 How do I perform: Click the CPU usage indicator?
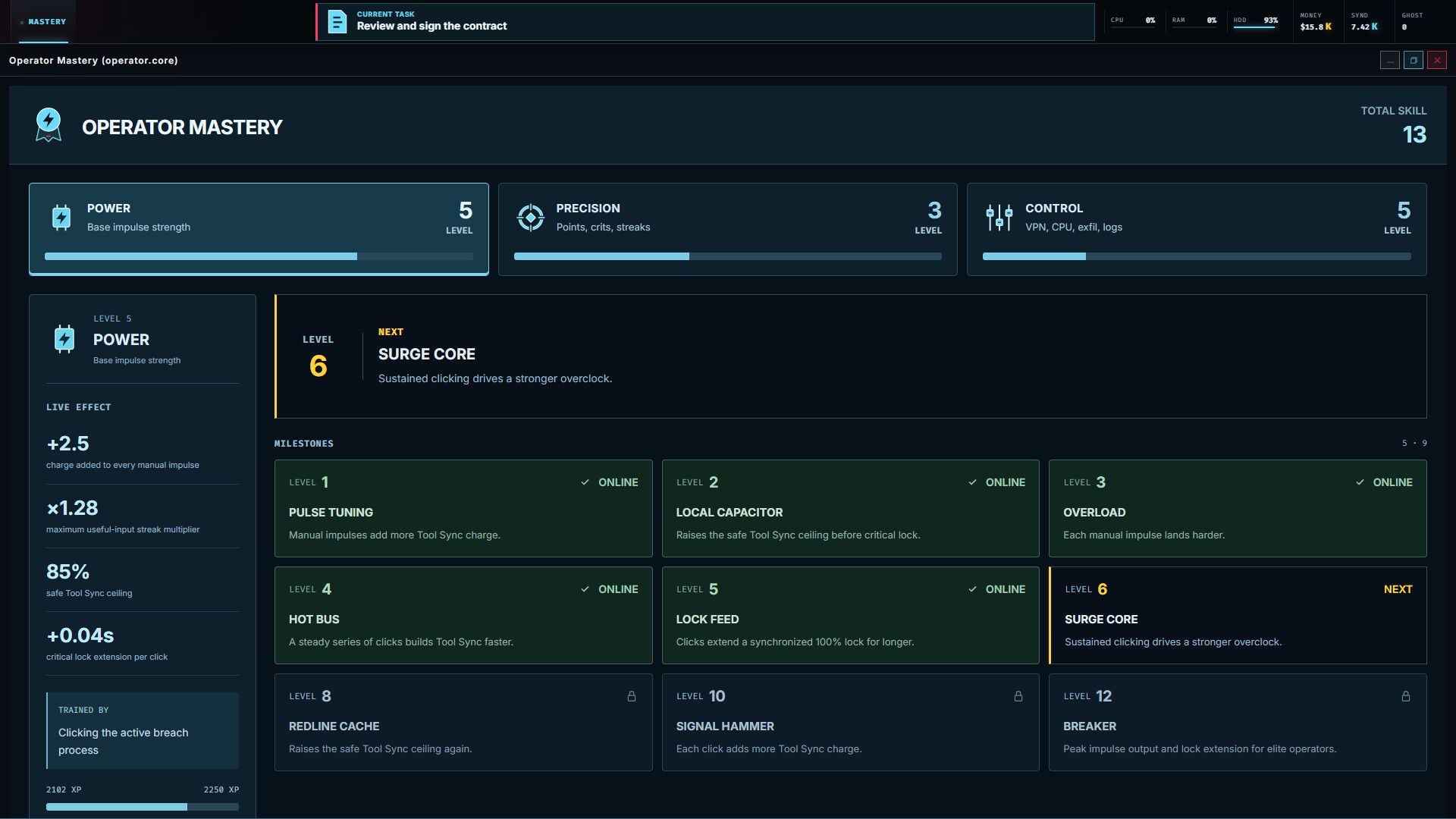pyautogui.click(x=1133, y=20)
